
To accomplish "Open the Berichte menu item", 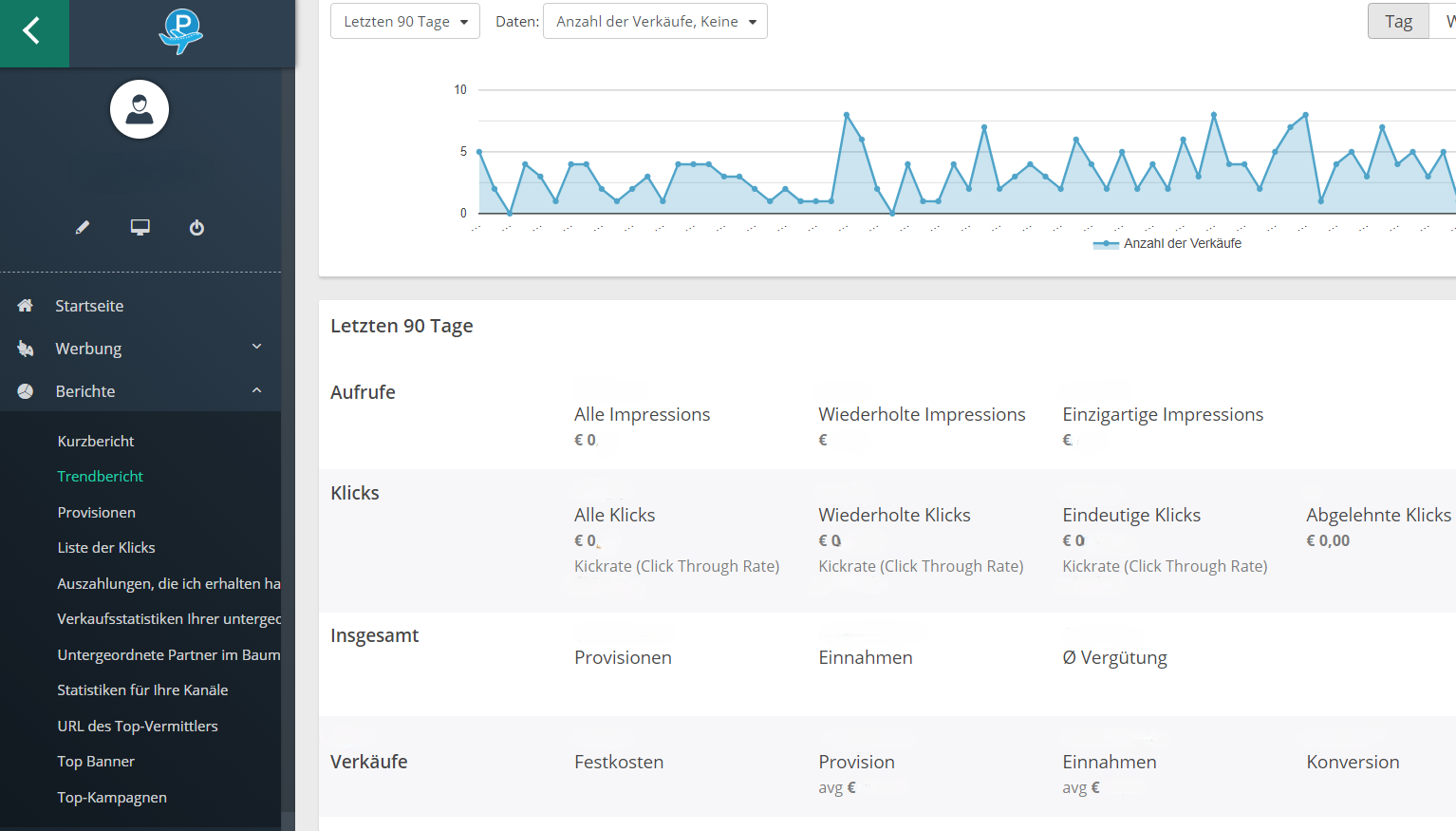I will pyautogui.click(x=85, y=391).
